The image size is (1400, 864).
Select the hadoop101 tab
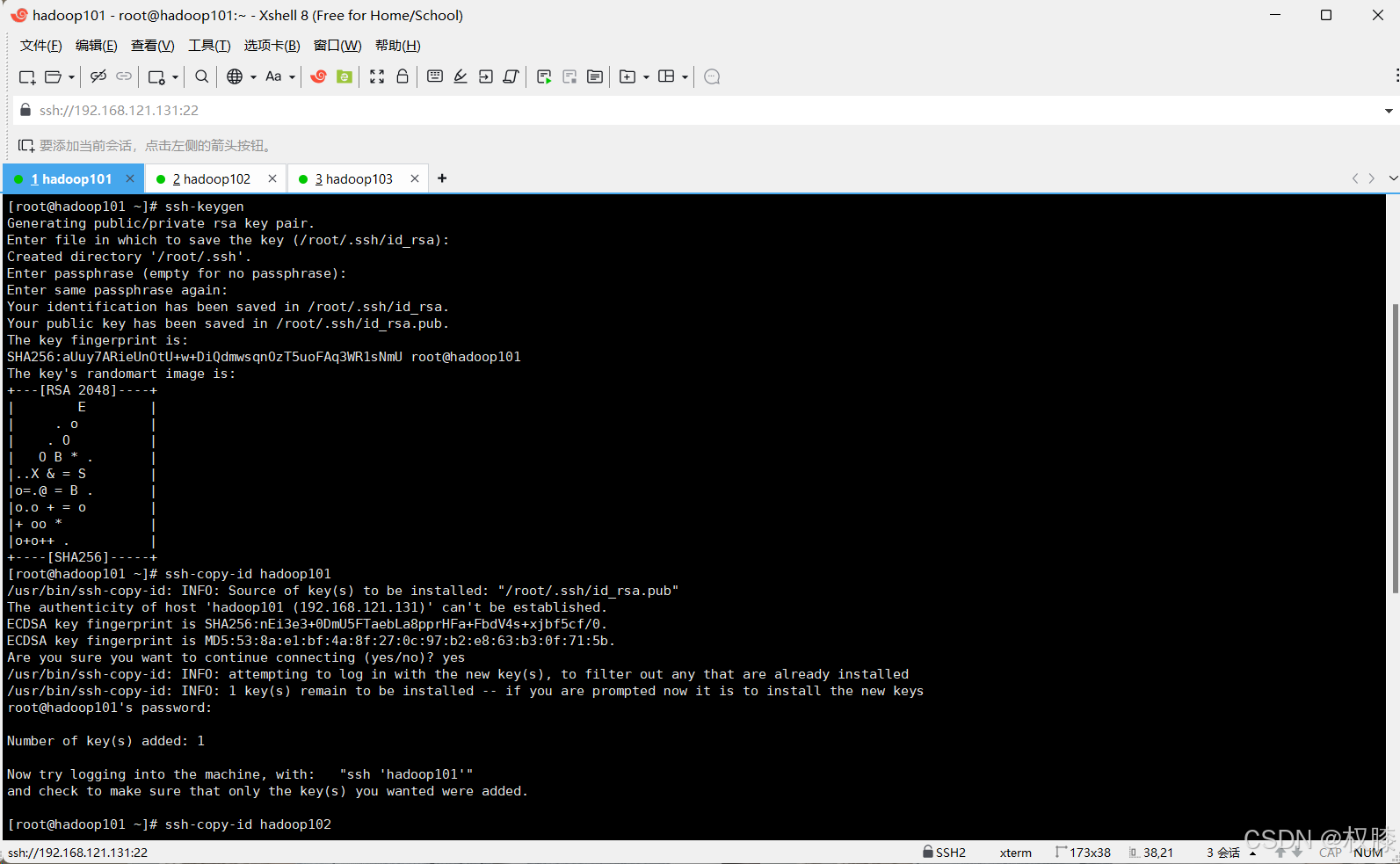coord(71,179)
